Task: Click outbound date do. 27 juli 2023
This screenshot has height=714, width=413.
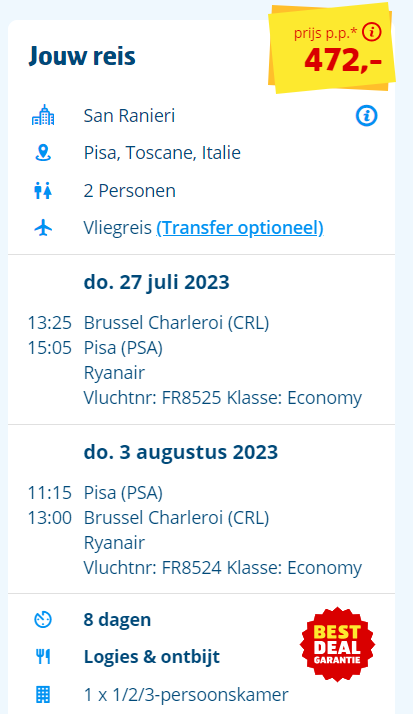Action: 157,282
